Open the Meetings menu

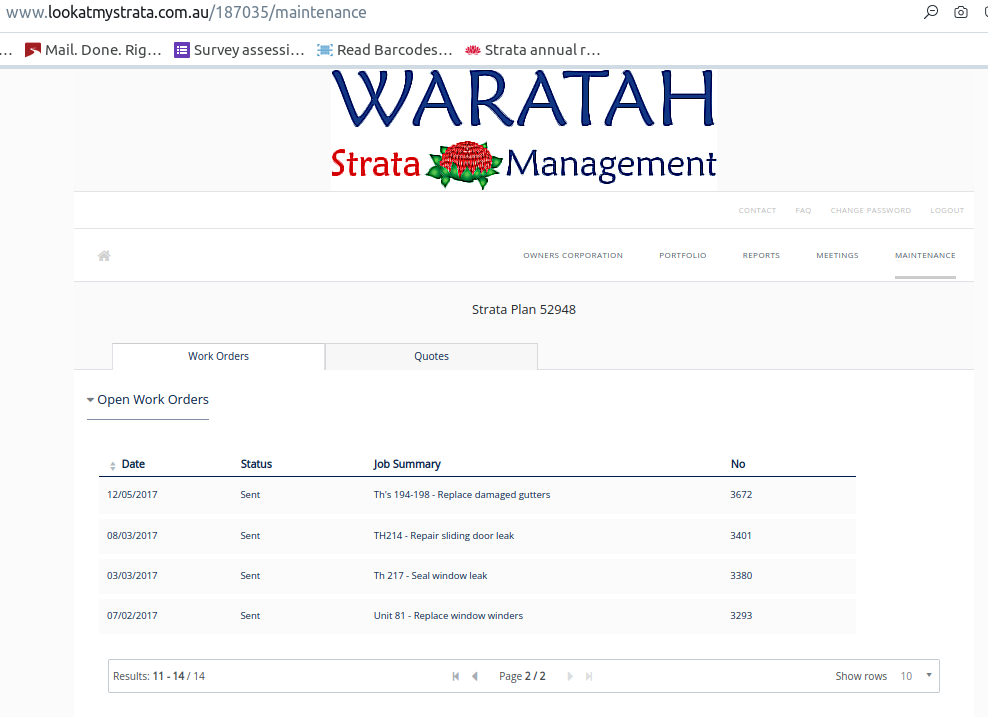point(837,255)
